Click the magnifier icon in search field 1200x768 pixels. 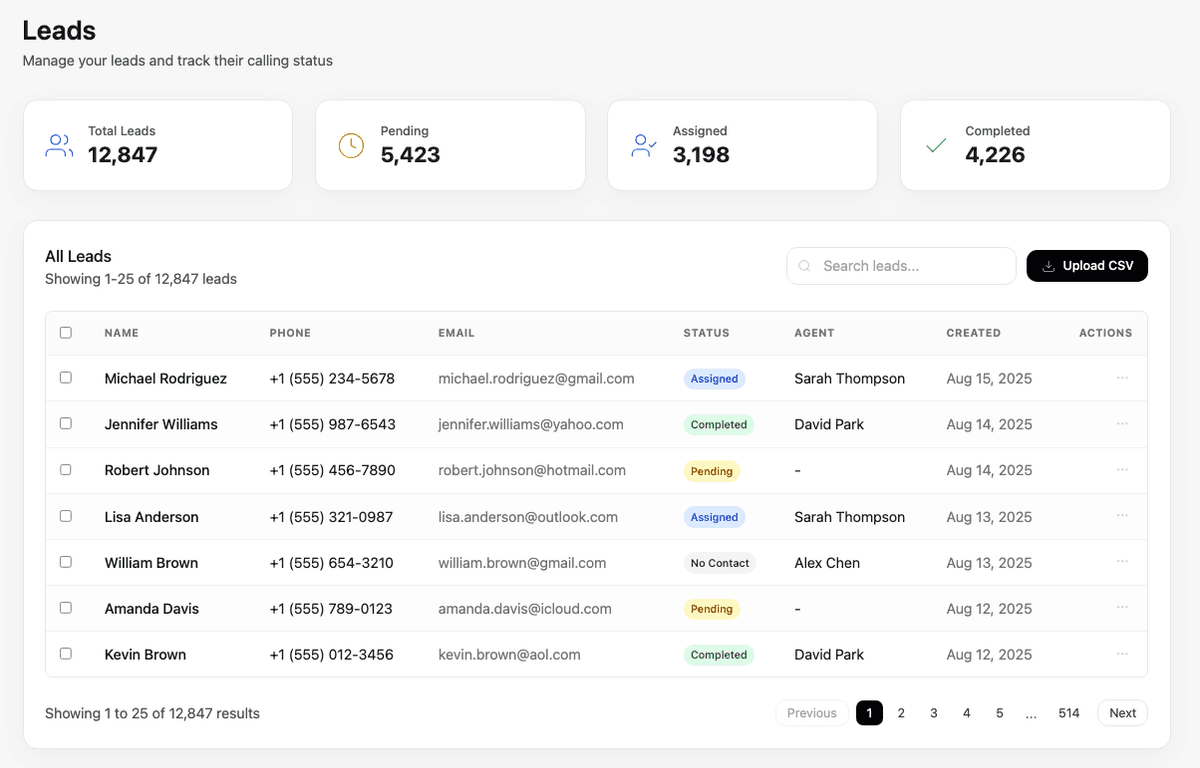click(x=804, y=266)
